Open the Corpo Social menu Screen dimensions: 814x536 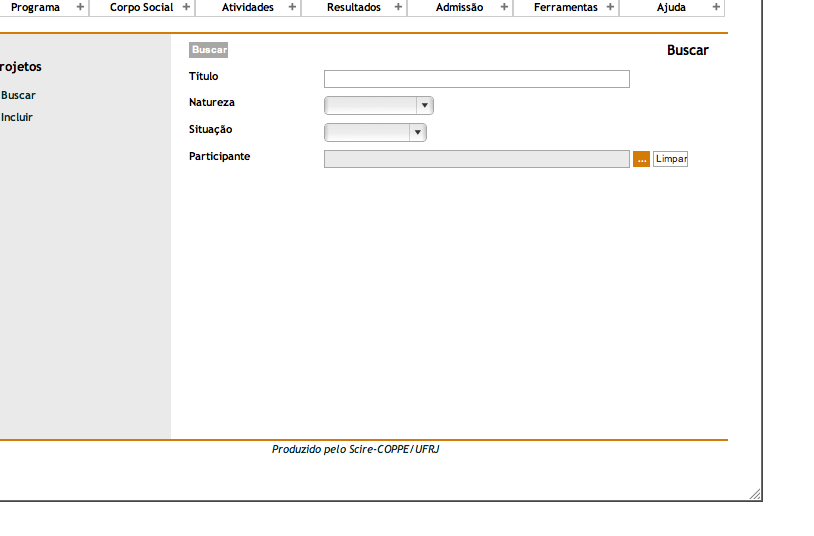click(141, 7)
